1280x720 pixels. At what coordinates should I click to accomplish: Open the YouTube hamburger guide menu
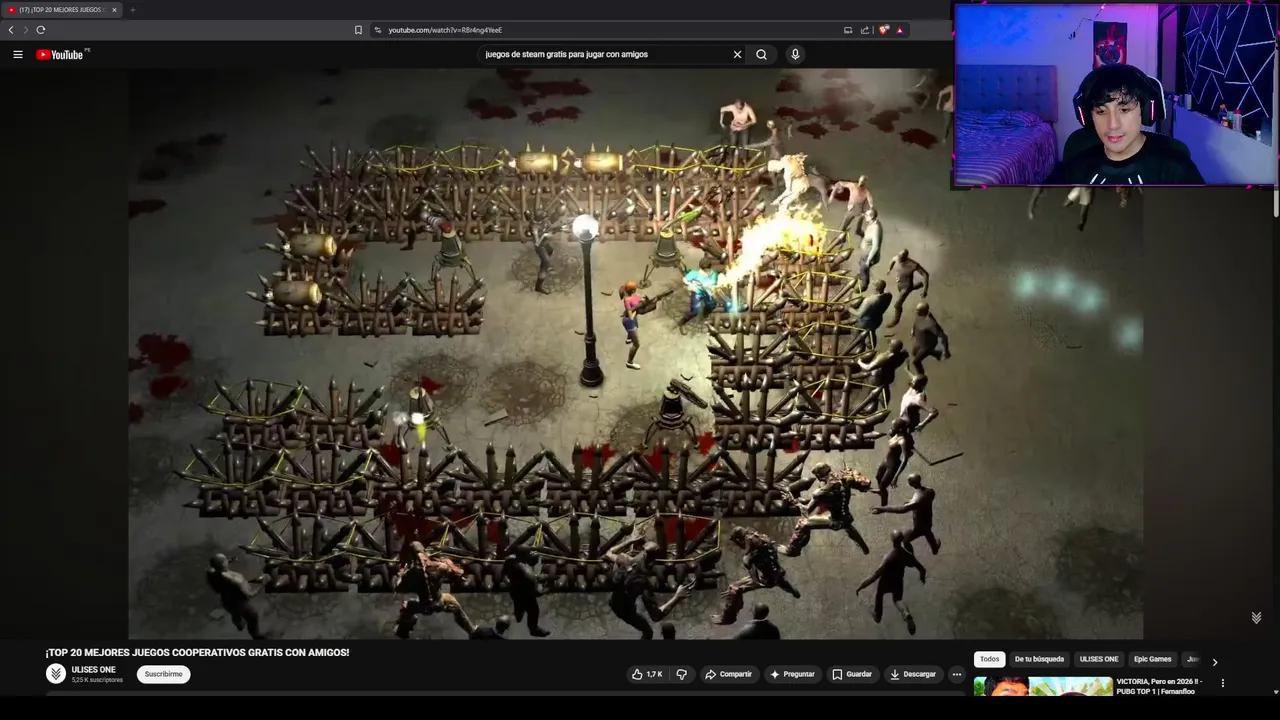[18, 54]
